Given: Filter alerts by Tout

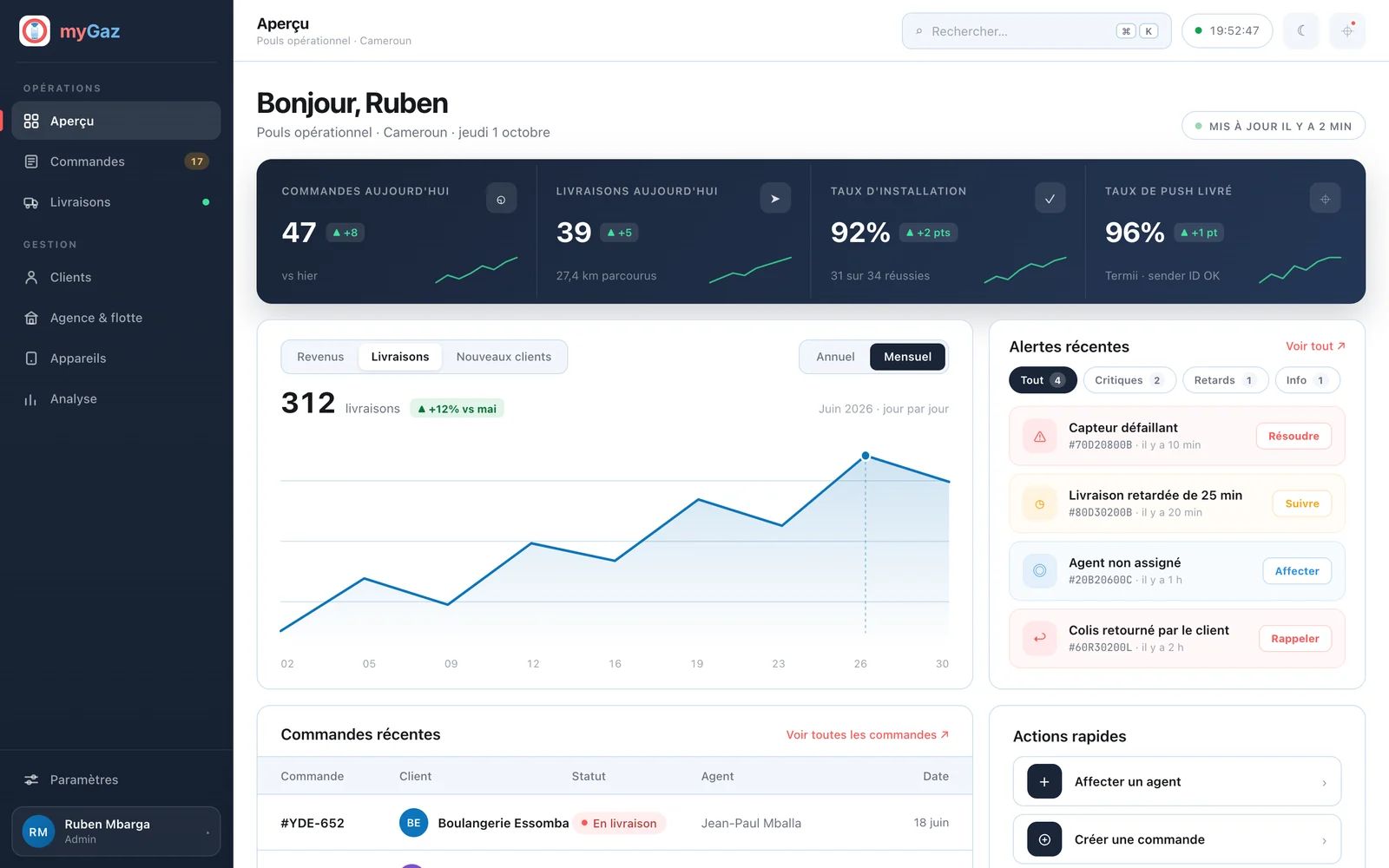Looking at the screenshot, I should coord(1043,380).
